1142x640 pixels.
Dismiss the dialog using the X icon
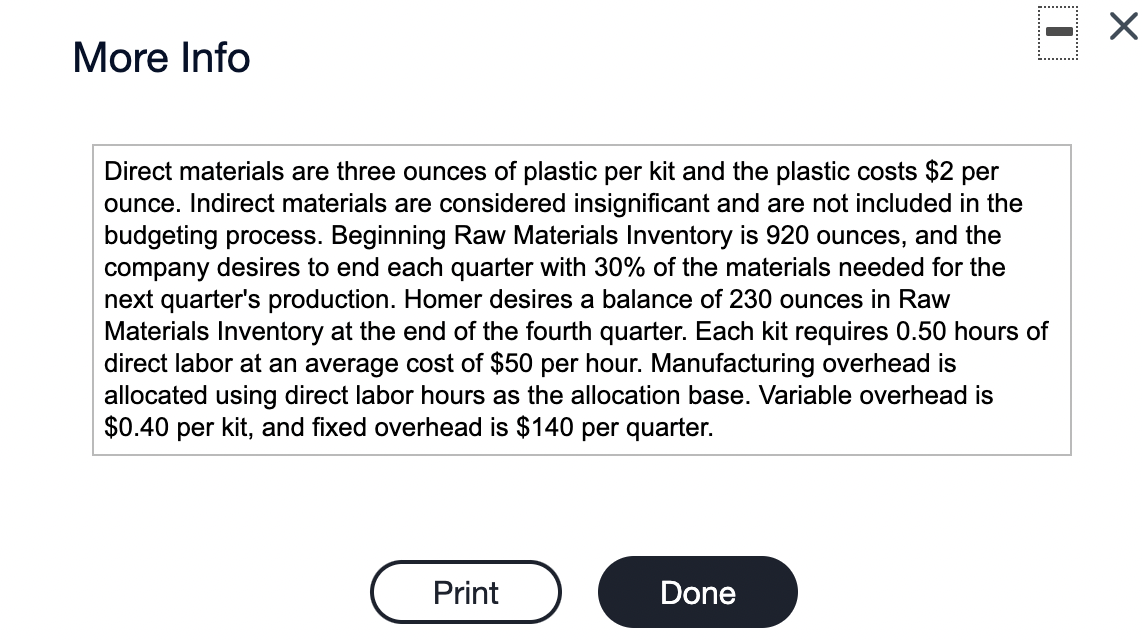(1122, 27)
